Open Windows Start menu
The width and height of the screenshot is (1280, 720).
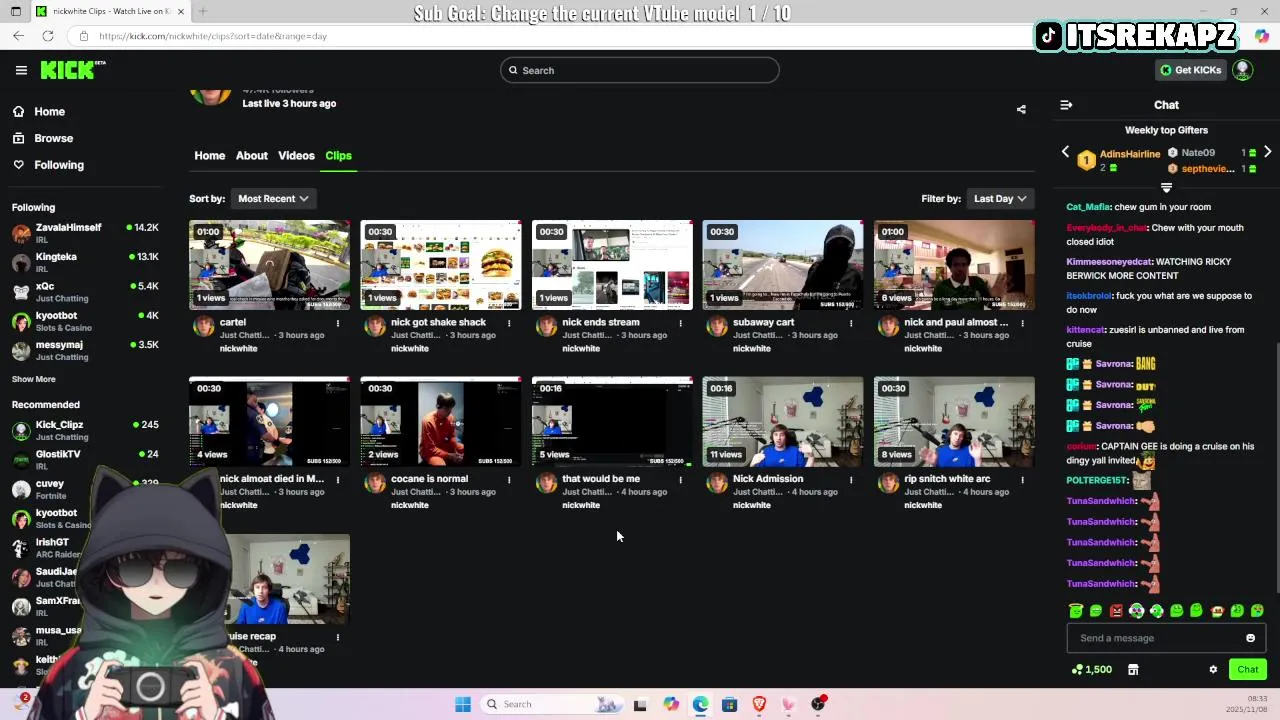pos(462,704)
